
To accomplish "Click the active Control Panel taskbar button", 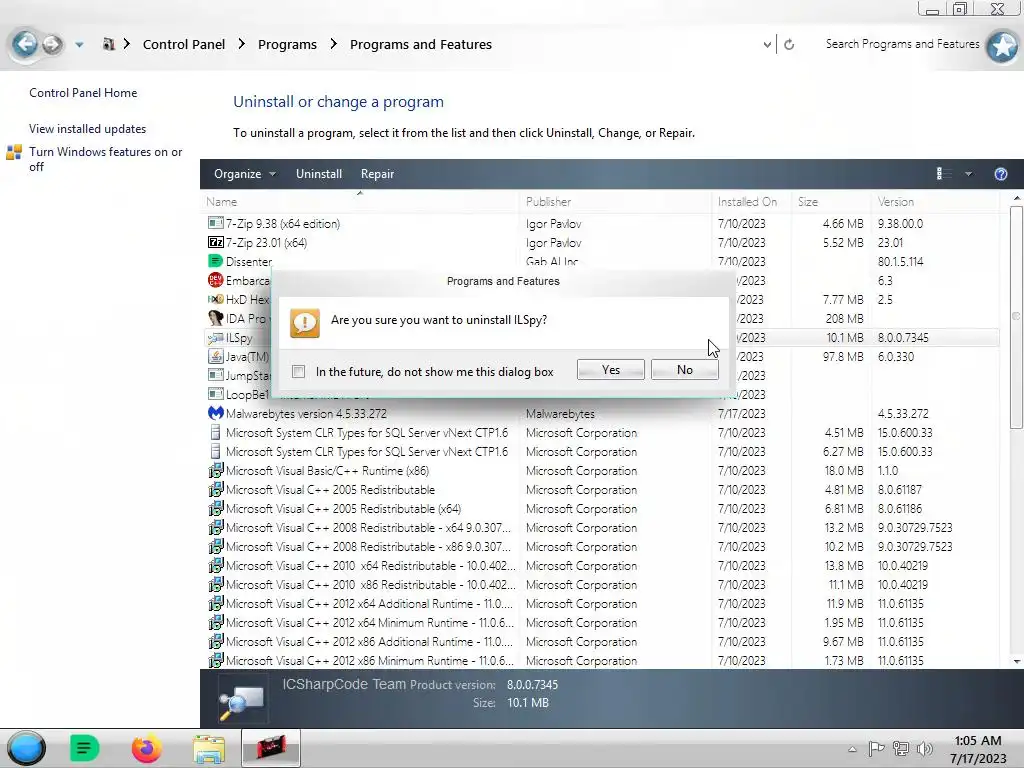I will tap(270, 748).
